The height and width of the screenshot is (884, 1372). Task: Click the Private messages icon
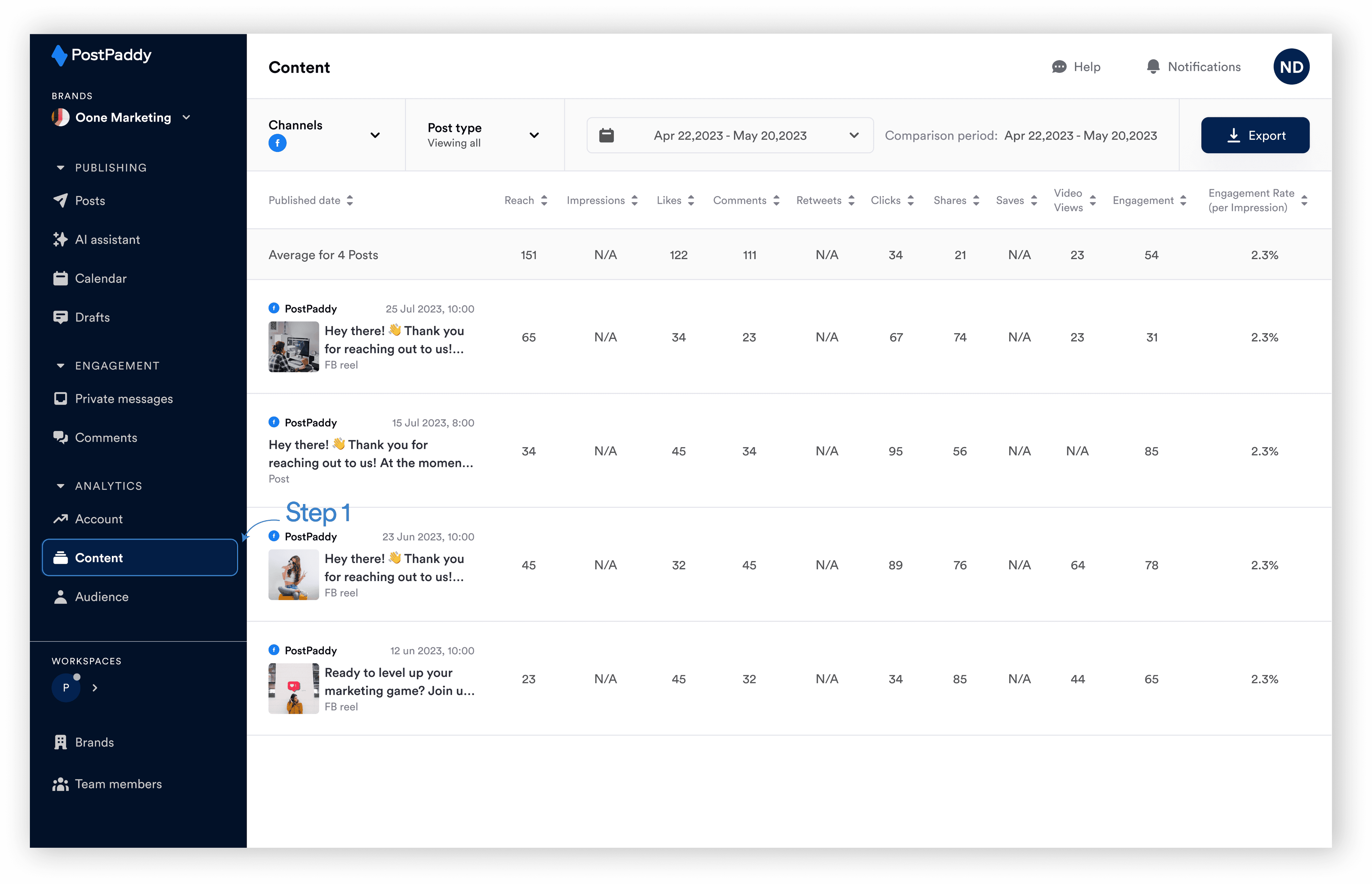[60, 399]
